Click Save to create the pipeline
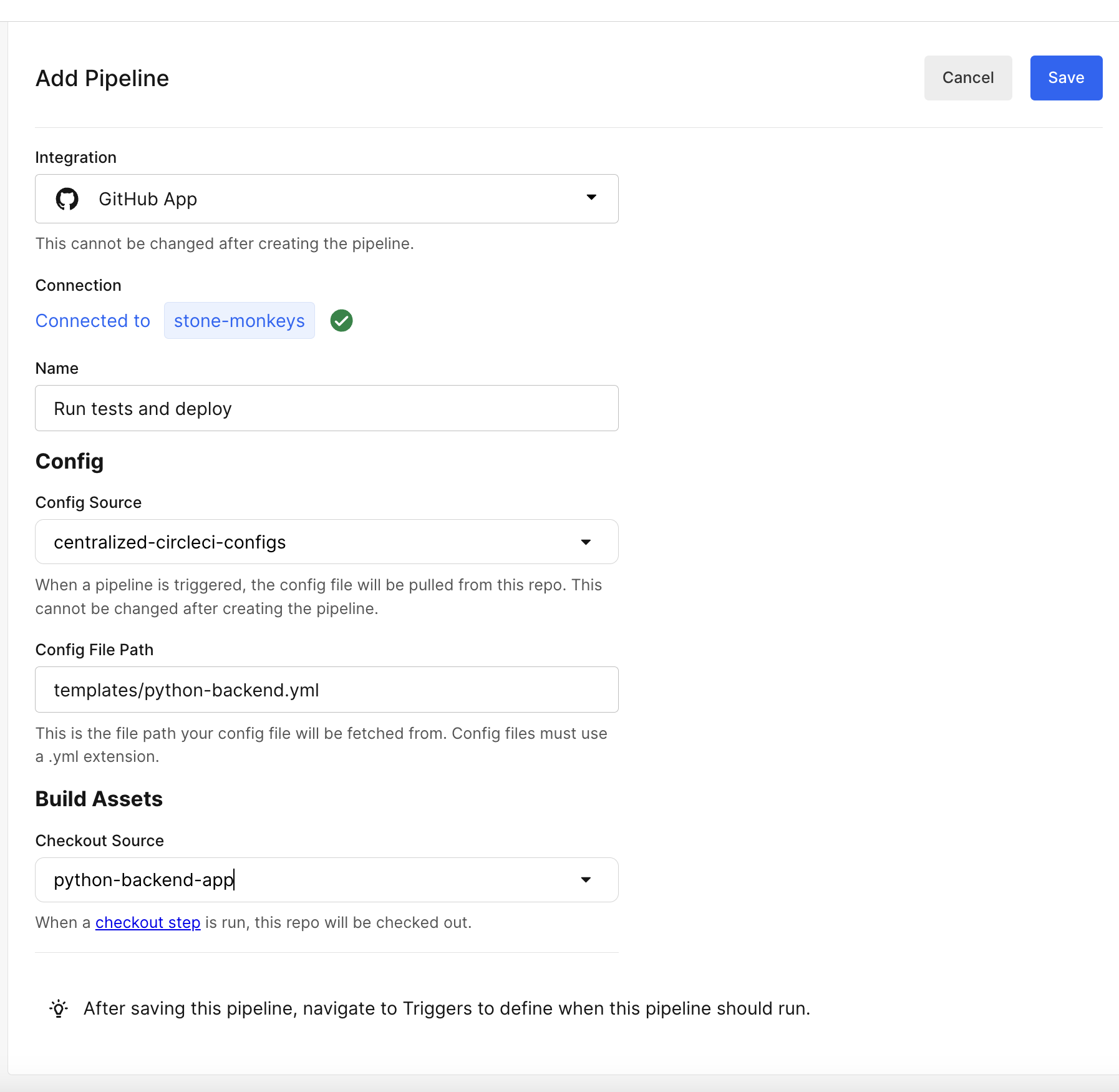The width and height of the screenshot is (1119, 1092). coord(1066,77)
